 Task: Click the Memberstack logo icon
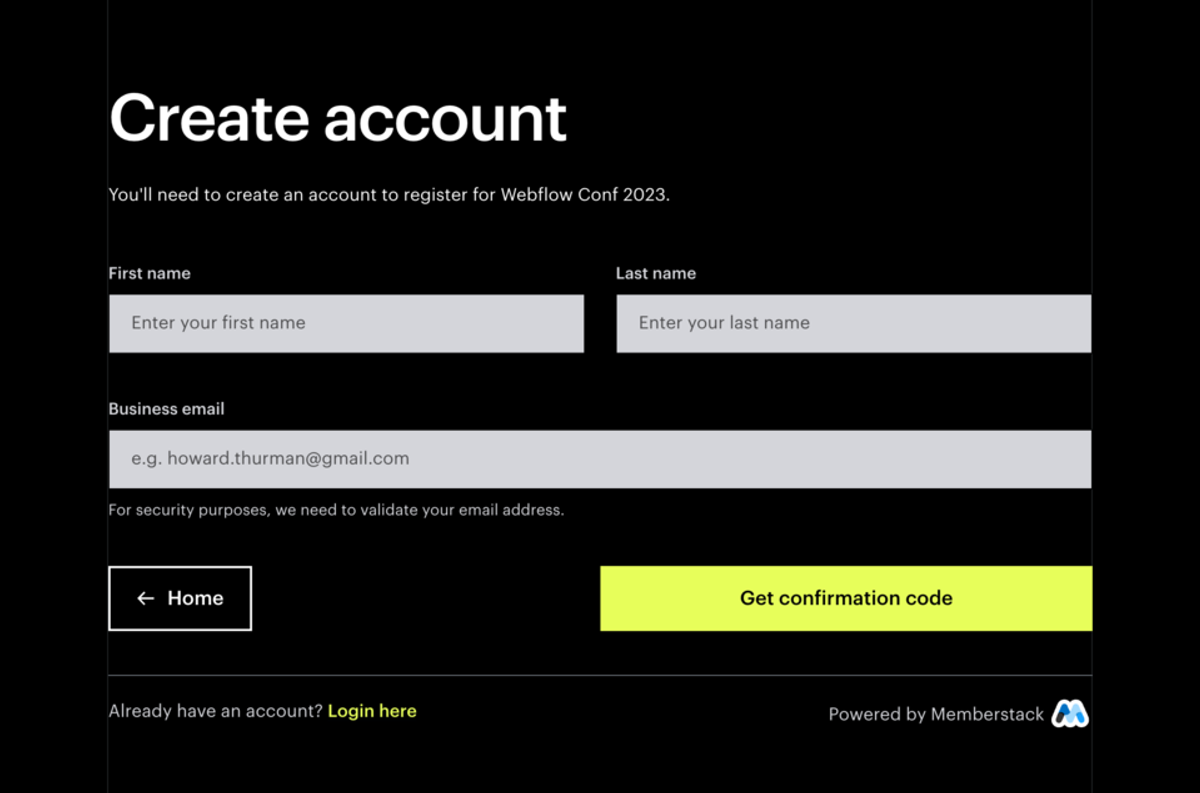[x=1069, y=713]
